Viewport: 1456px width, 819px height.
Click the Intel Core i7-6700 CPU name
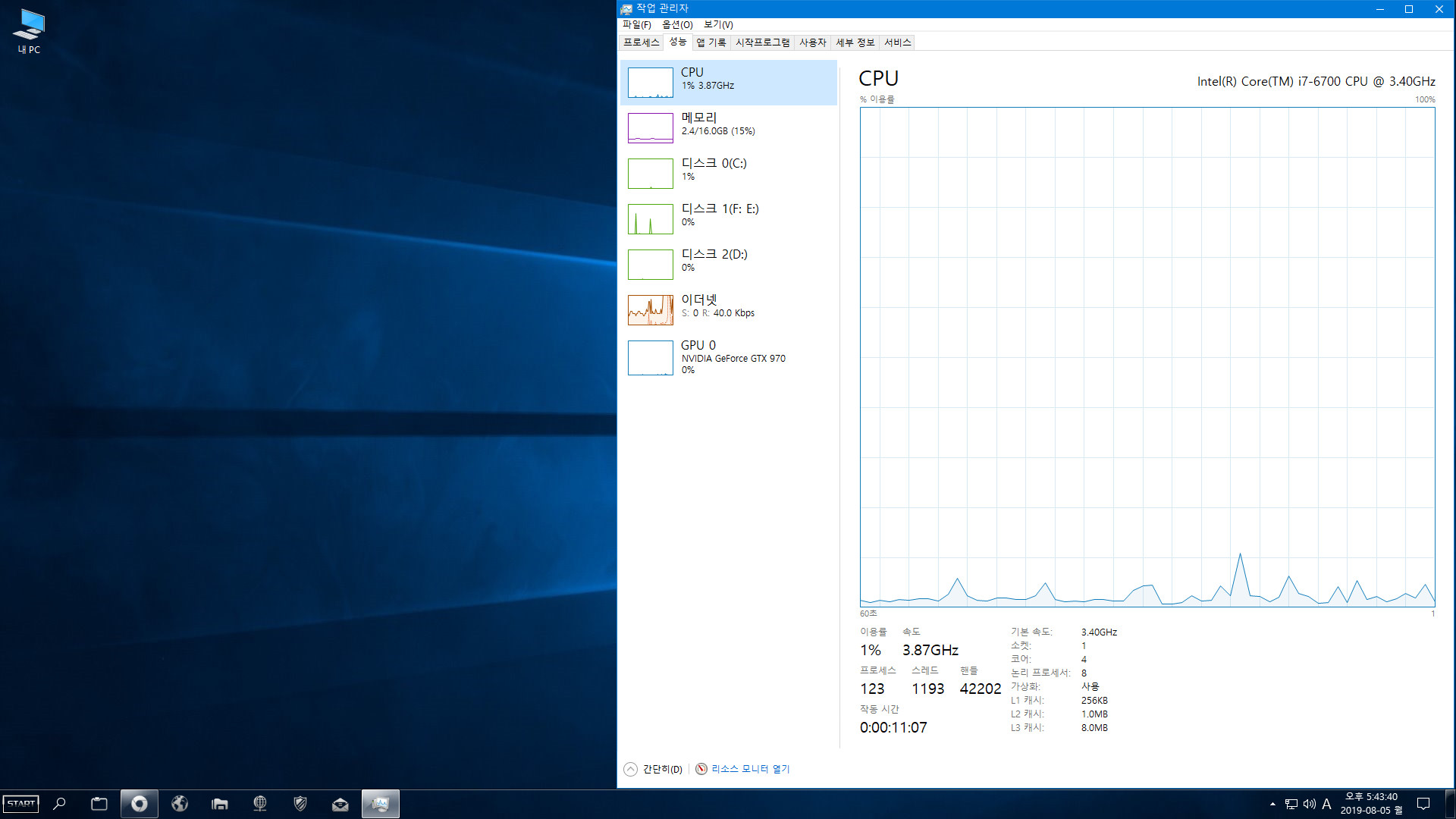[x=1316, y=81]
